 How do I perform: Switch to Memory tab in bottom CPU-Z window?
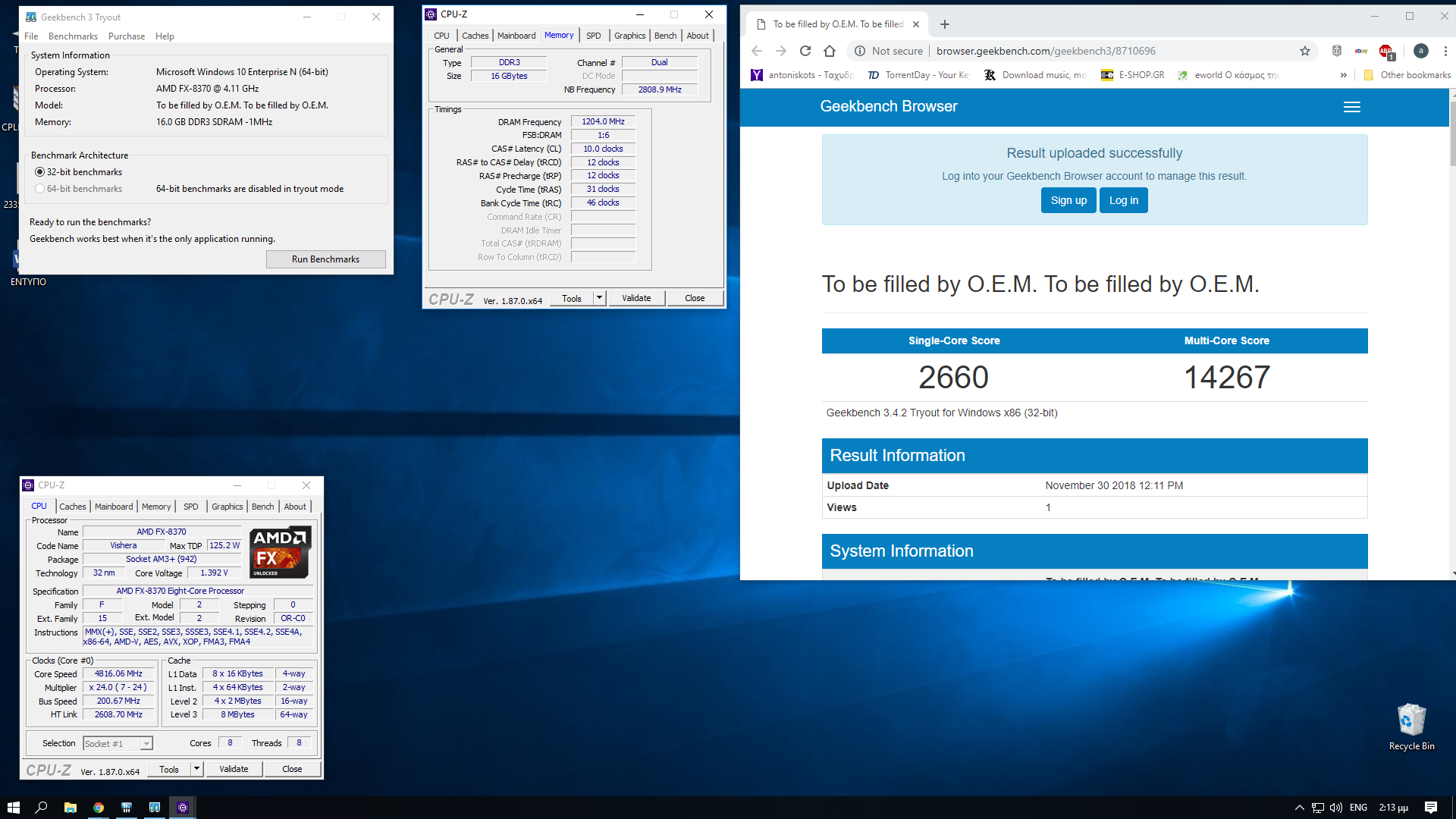tap(156, 507)
